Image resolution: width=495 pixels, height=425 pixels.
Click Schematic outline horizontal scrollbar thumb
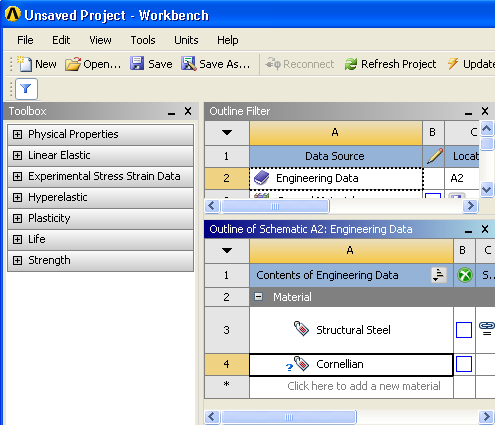[289, 417]
